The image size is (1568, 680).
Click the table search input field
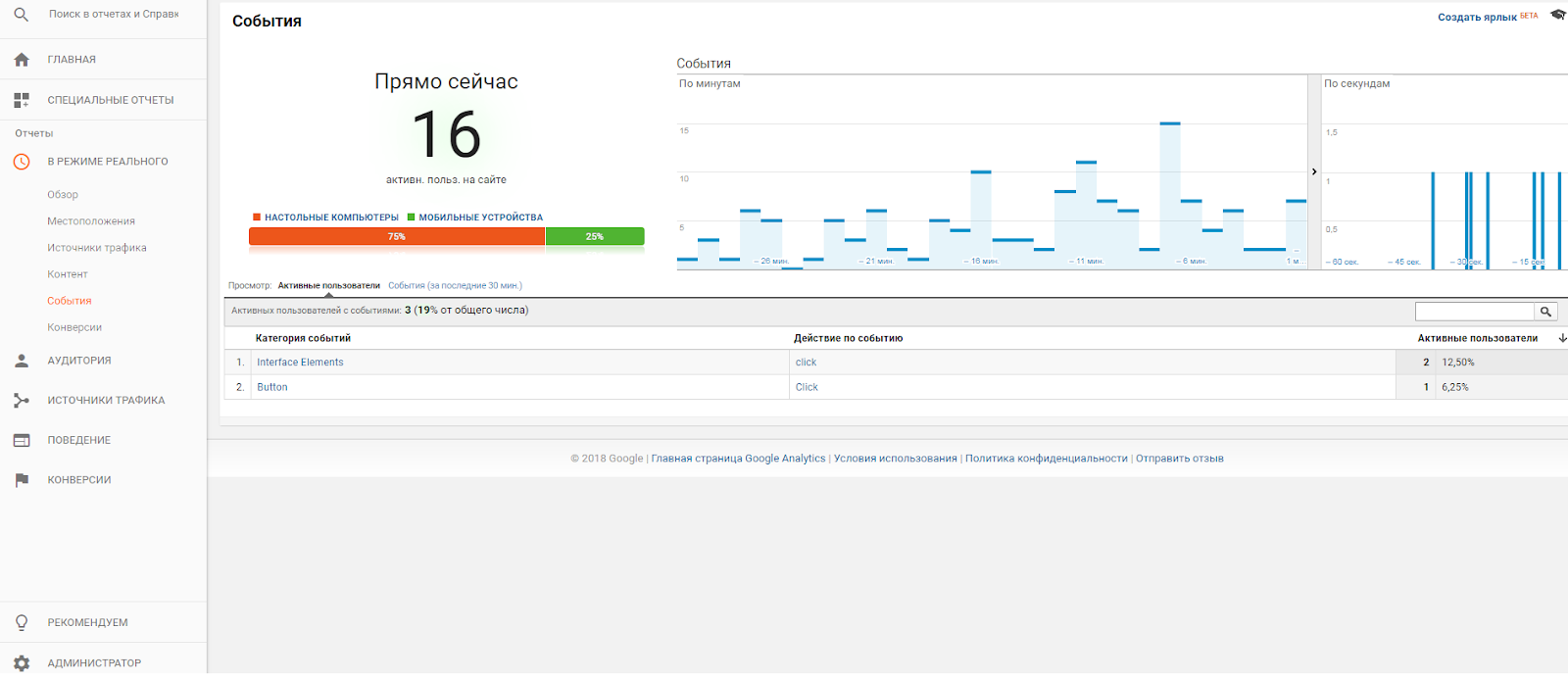click(x=1474, y=312)
